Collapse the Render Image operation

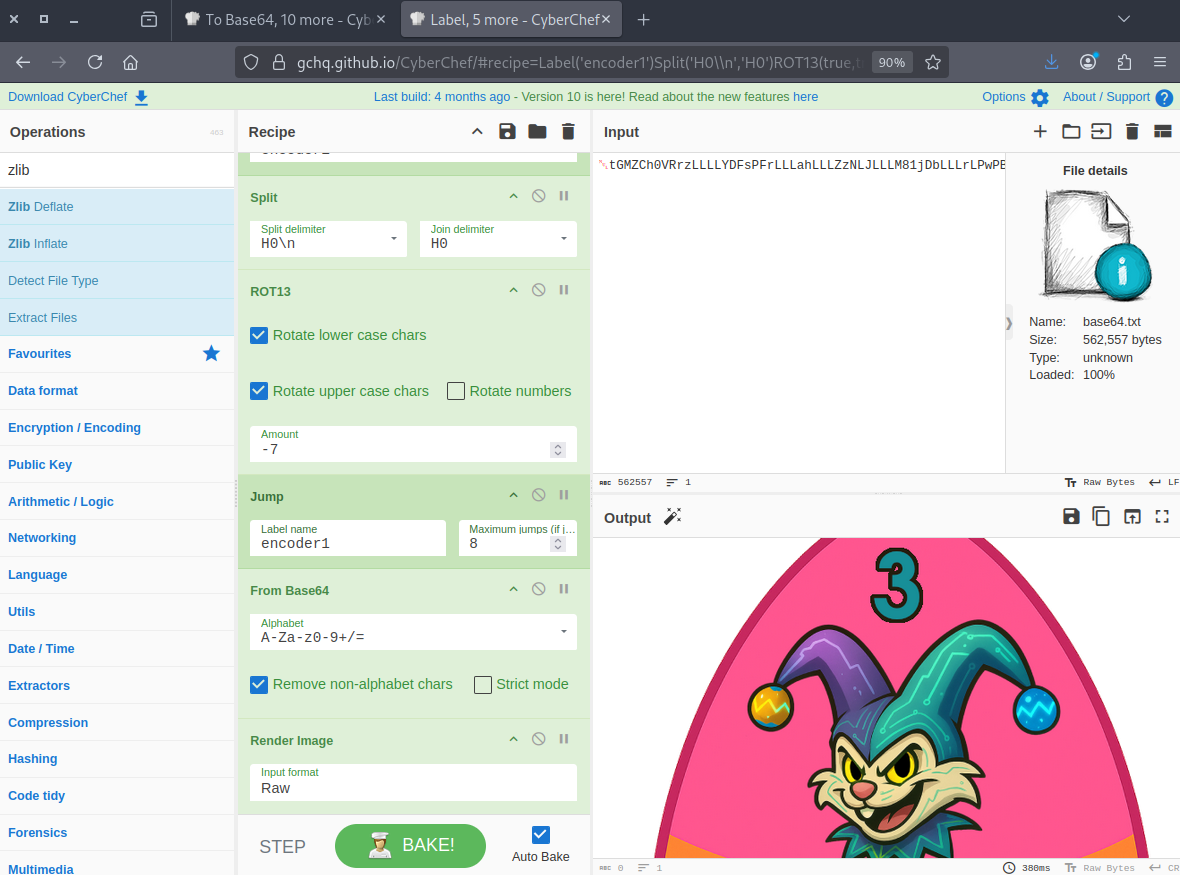coord(513,739)
